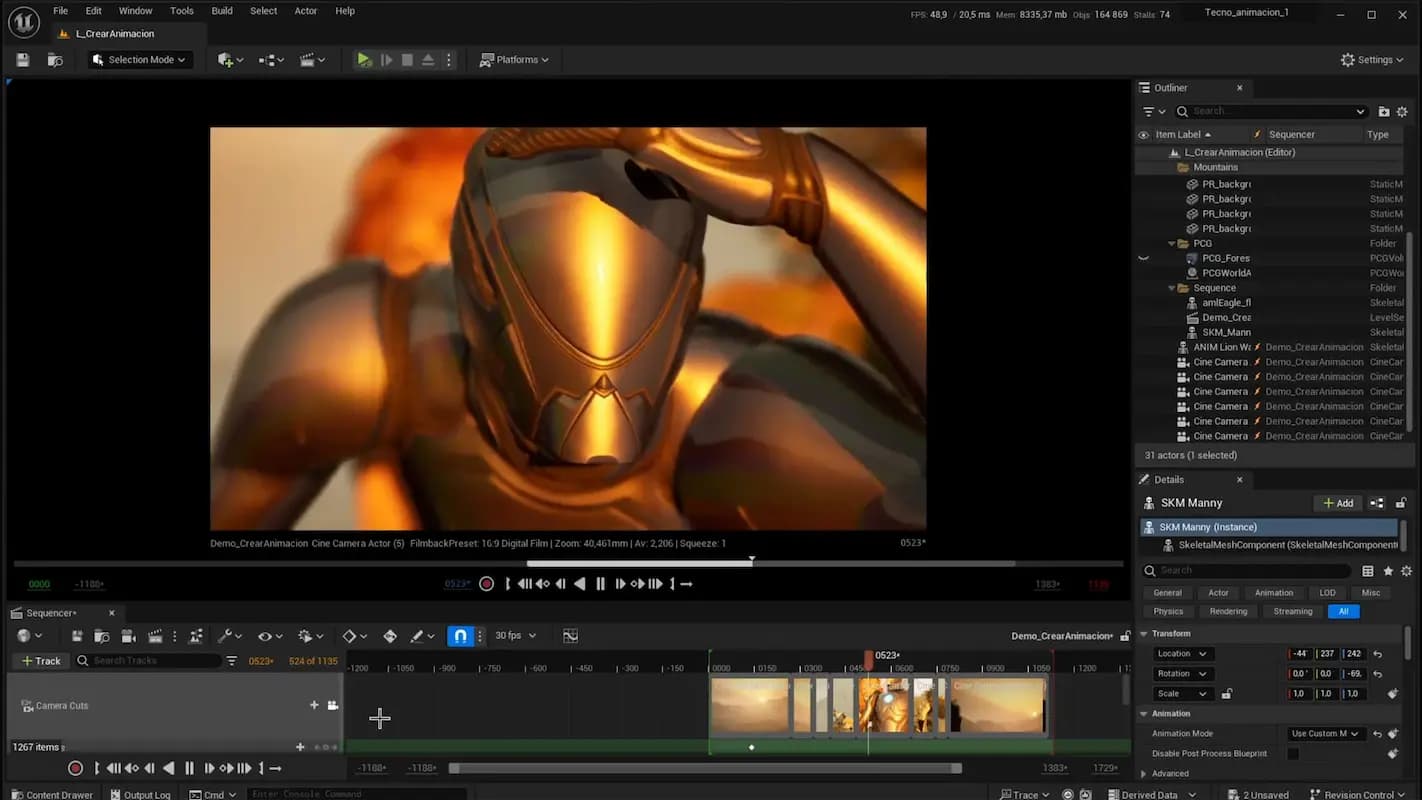Toggle Sequencer snapping magnet button
Image resolution: width=1422 pixels, height=800 pixels.
[460, 636]
